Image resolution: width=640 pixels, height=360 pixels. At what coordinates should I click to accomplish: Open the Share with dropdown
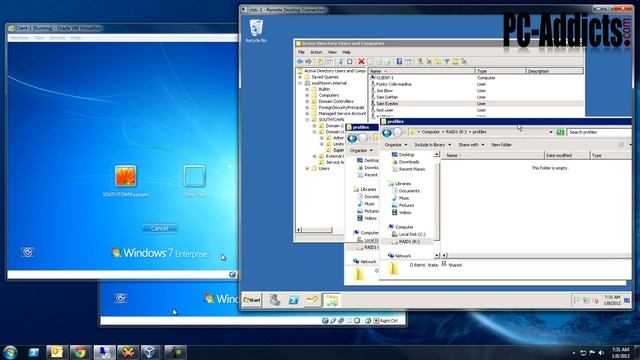[471, 145]
